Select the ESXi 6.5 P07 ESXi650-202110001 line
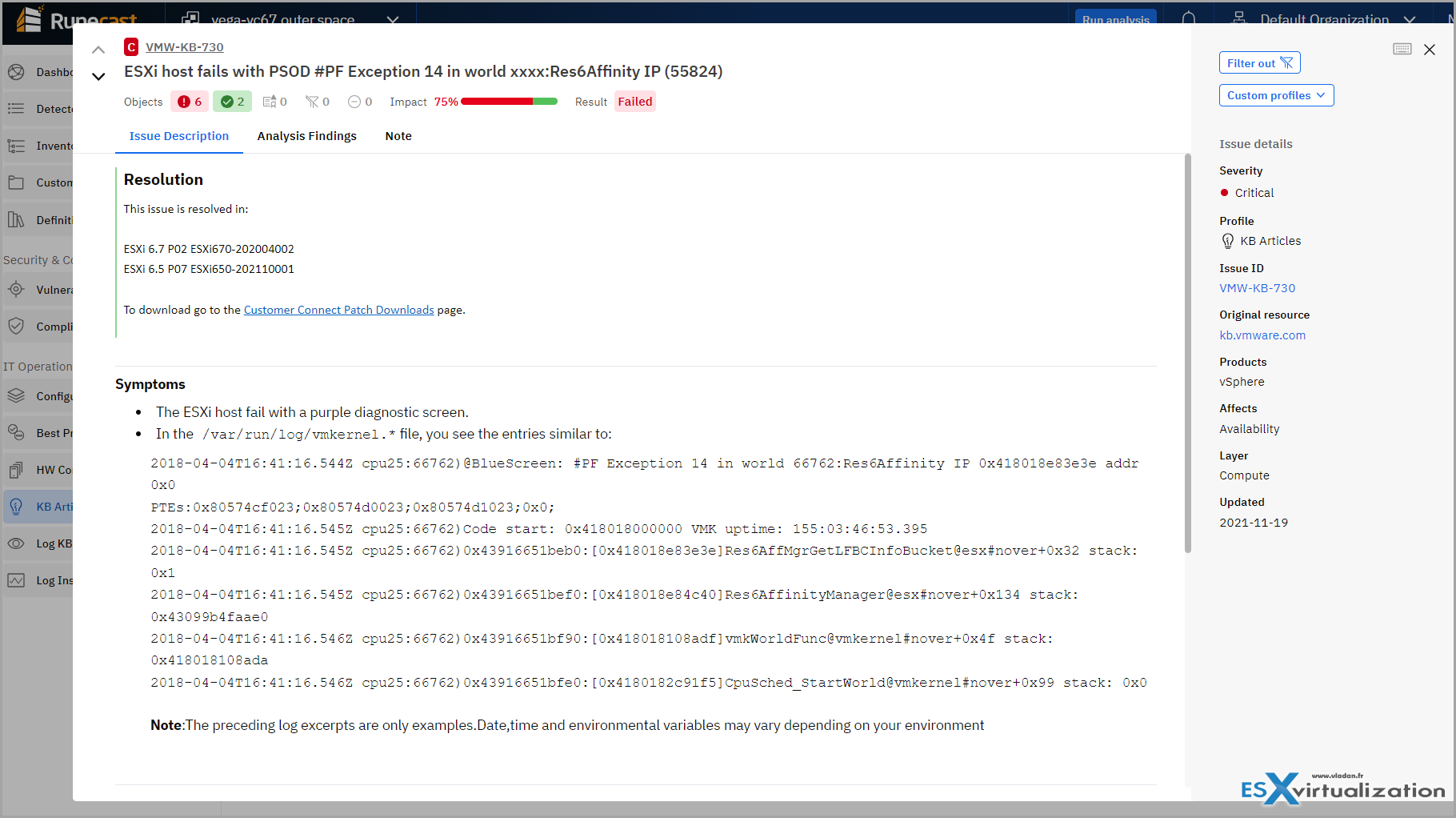 [209, 269]
